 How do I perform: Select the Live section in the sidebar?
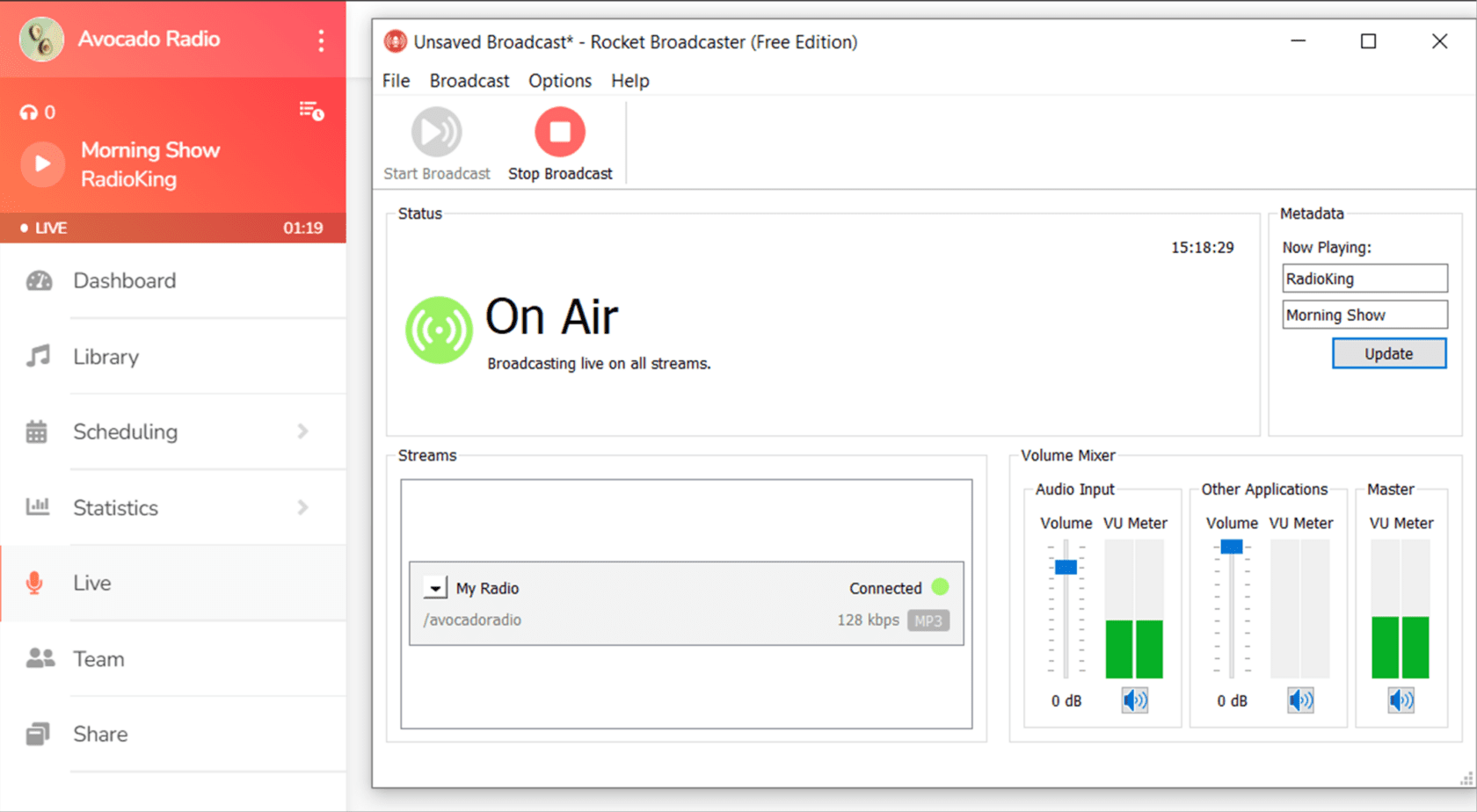pos(91,583)
